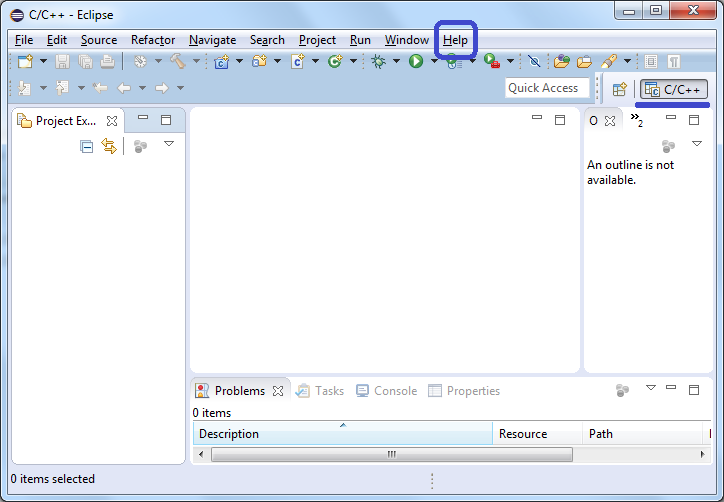Open Outline View Menu triangle
Viewport: 724px width, 502px height.
click(697, 144)
